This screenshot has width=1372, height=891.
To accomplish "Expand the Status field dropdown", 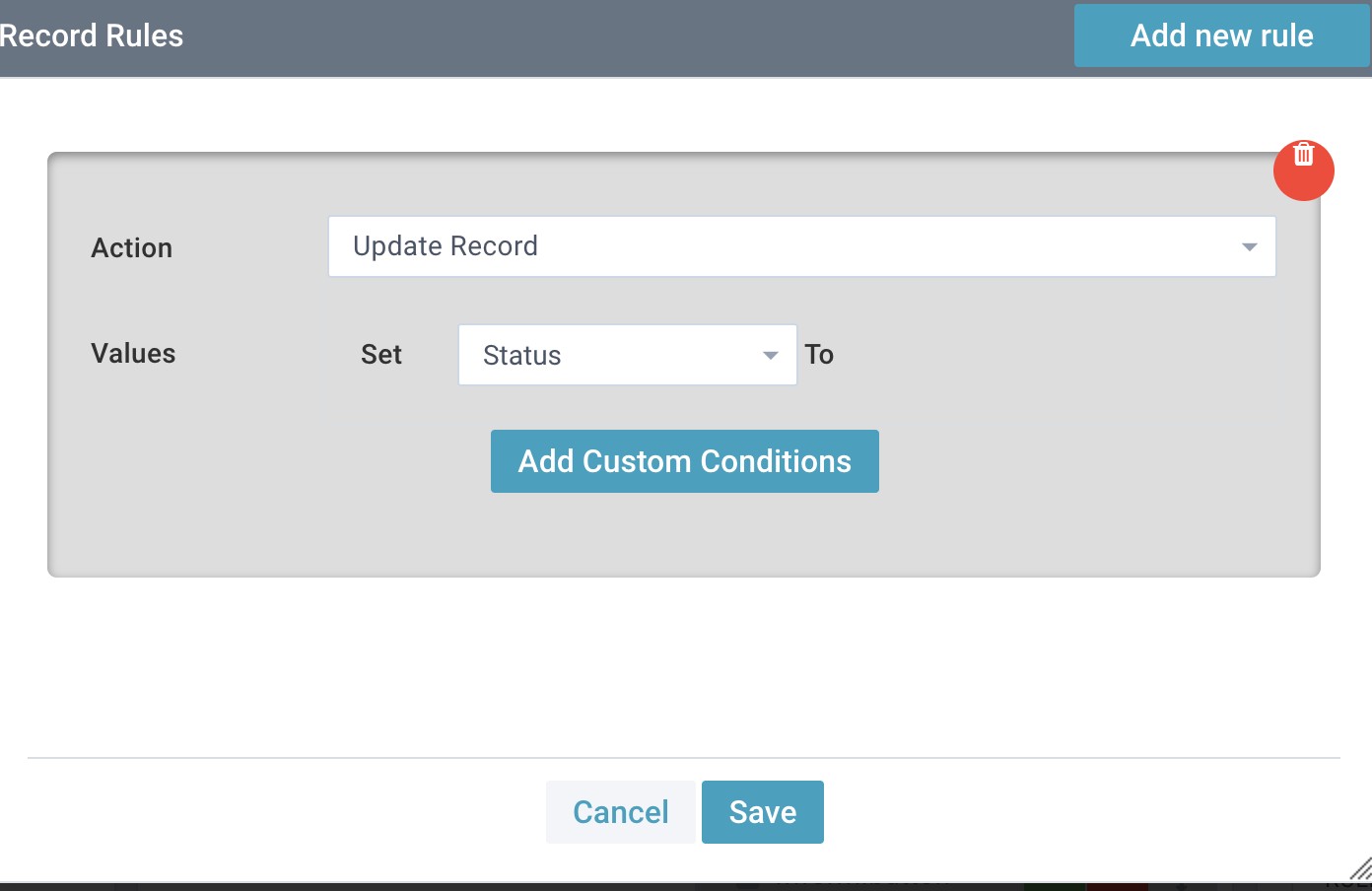I will click(x=770, y=355).
